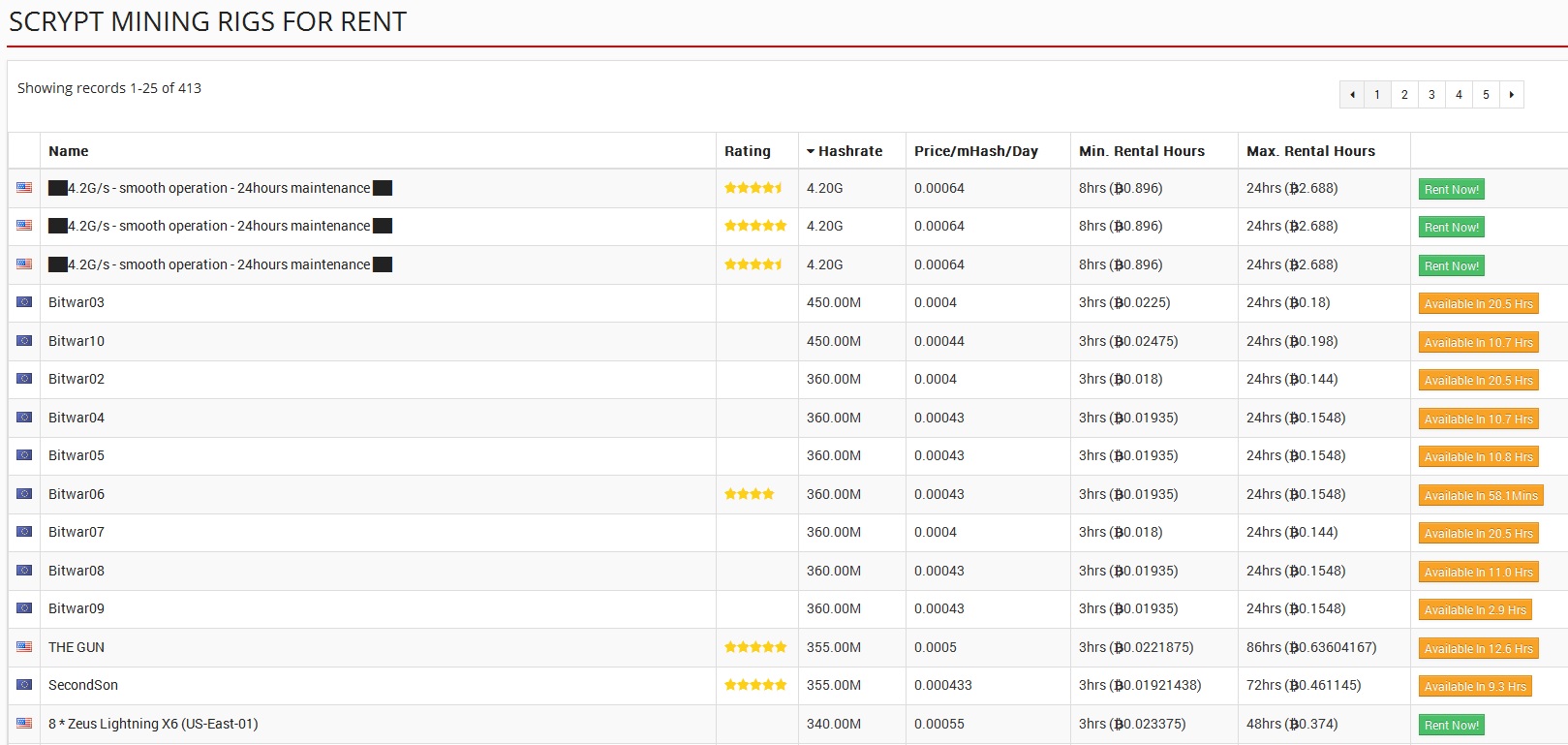The height and width of the screenshot is (745, 1568).
Task: Click SCRYPT MINING RIGS FOR RENT heading
Action: [207, 21]
